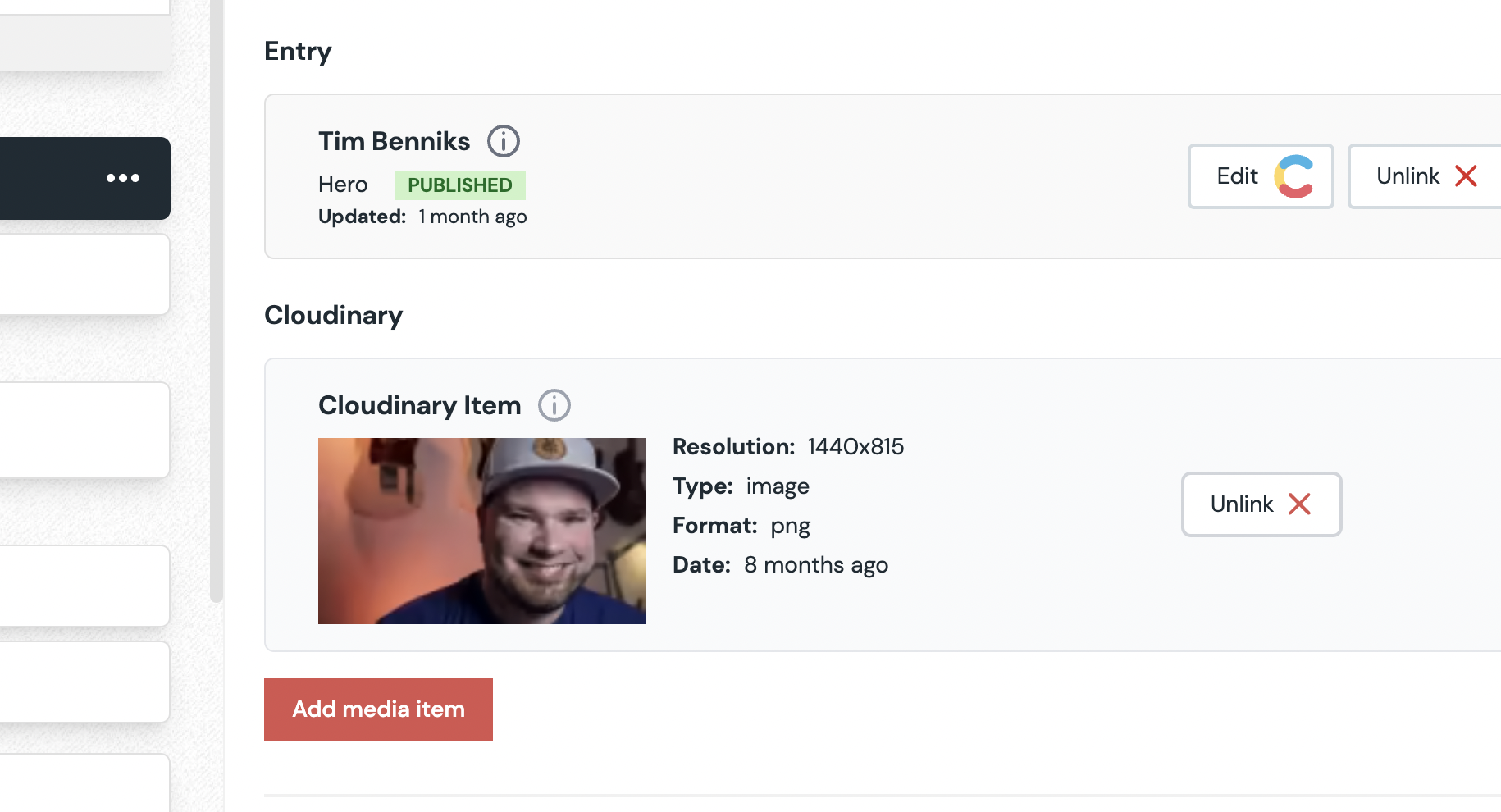Click the Unlink label on the Tim Benniks entry
The width and height of the screenshot is (1501, 812).
click(x=1407, y=176)
